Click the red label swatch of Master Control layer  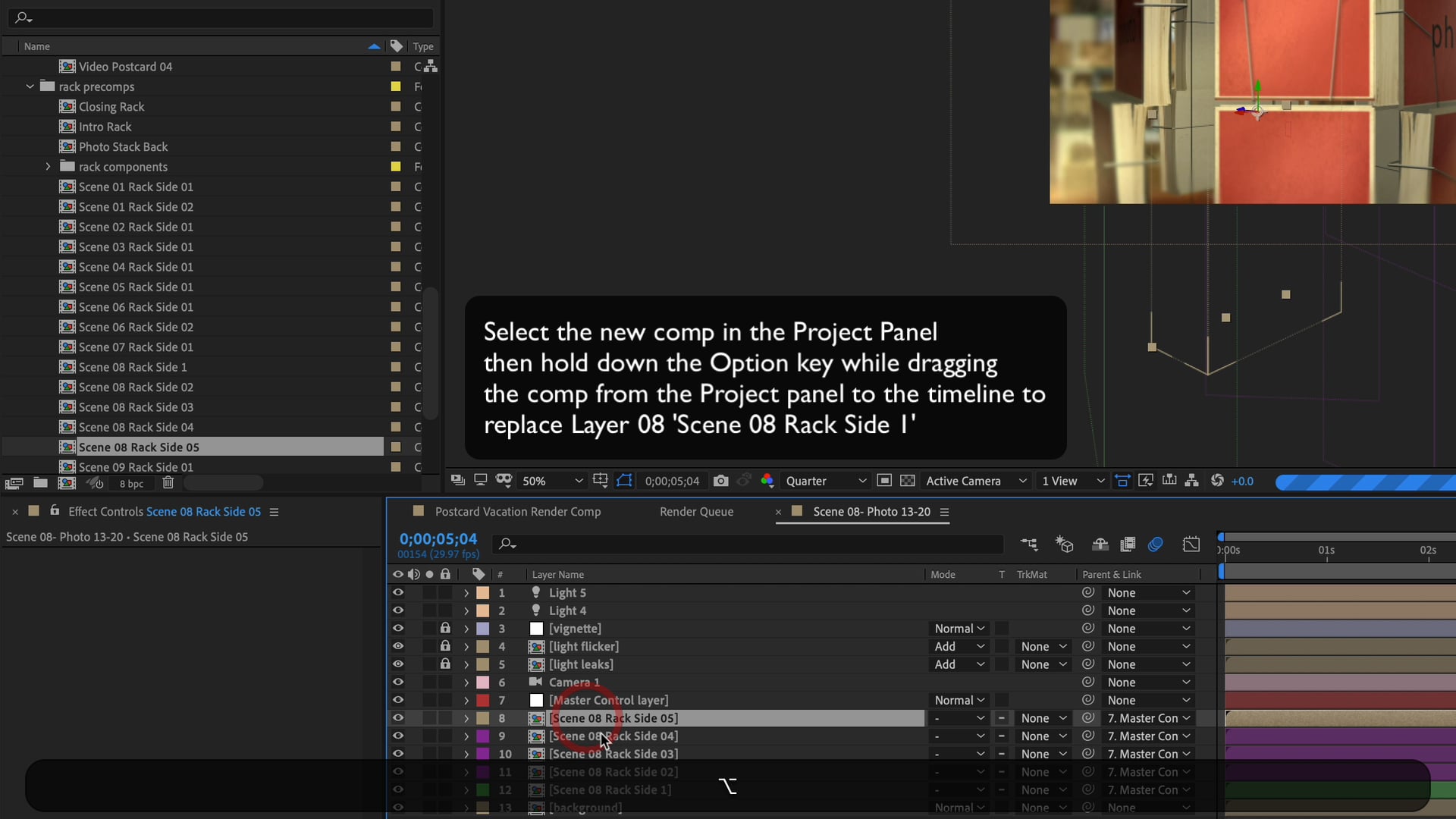click(482, 701)
